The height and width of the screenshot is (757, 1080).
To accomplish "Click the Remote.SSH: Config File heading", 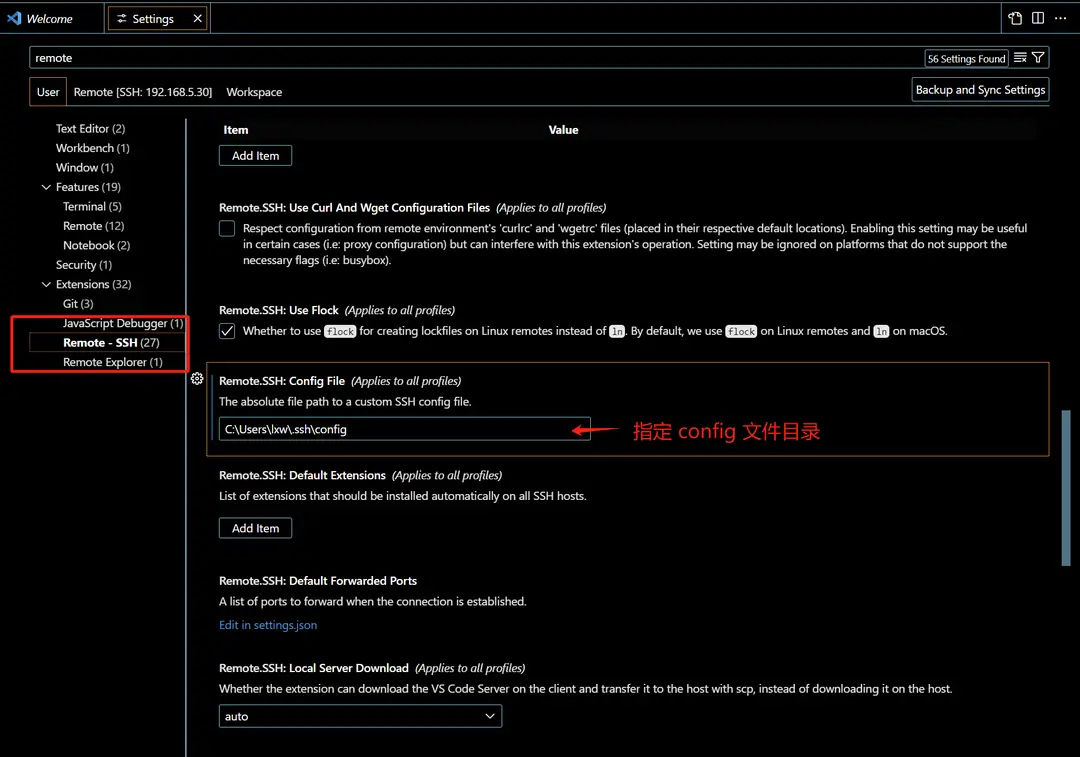I will tap(282, 381).
